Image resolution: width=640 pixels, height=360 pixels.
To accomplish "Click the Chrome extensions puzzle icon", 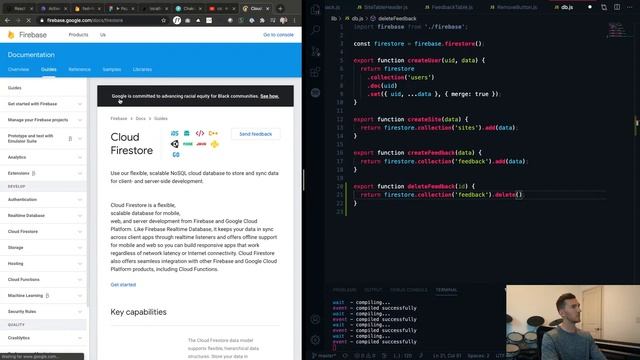I will (x=262, y=20).
